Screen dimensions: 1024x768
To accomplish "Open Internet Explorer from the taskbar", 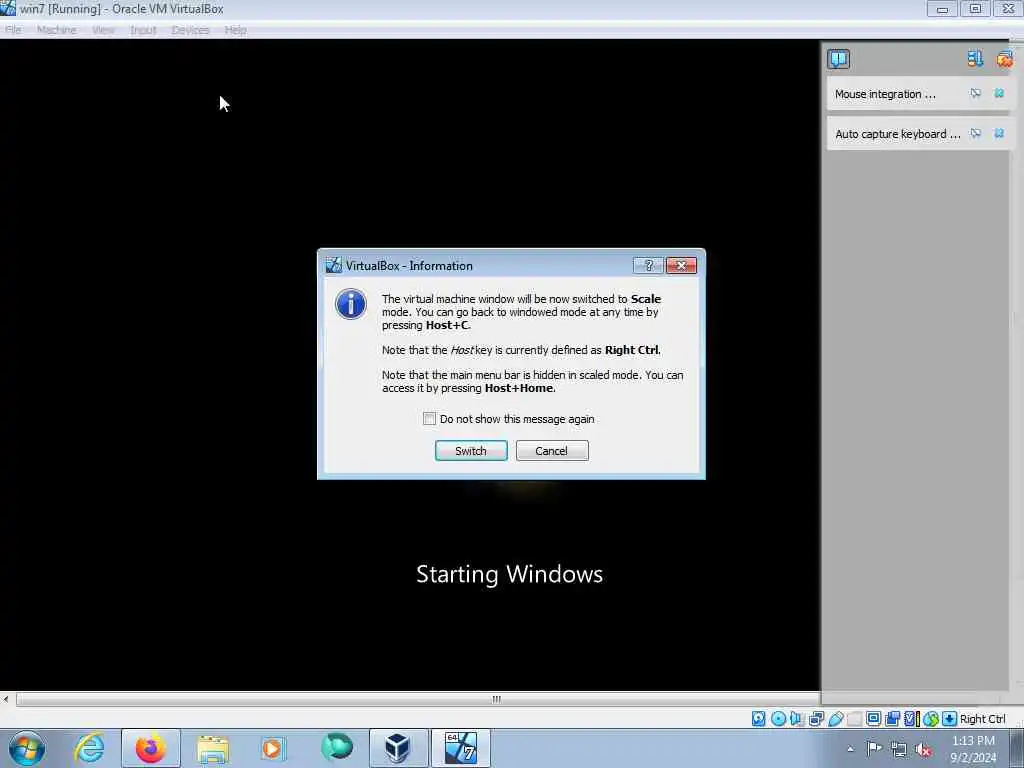I will click(89, 748).
